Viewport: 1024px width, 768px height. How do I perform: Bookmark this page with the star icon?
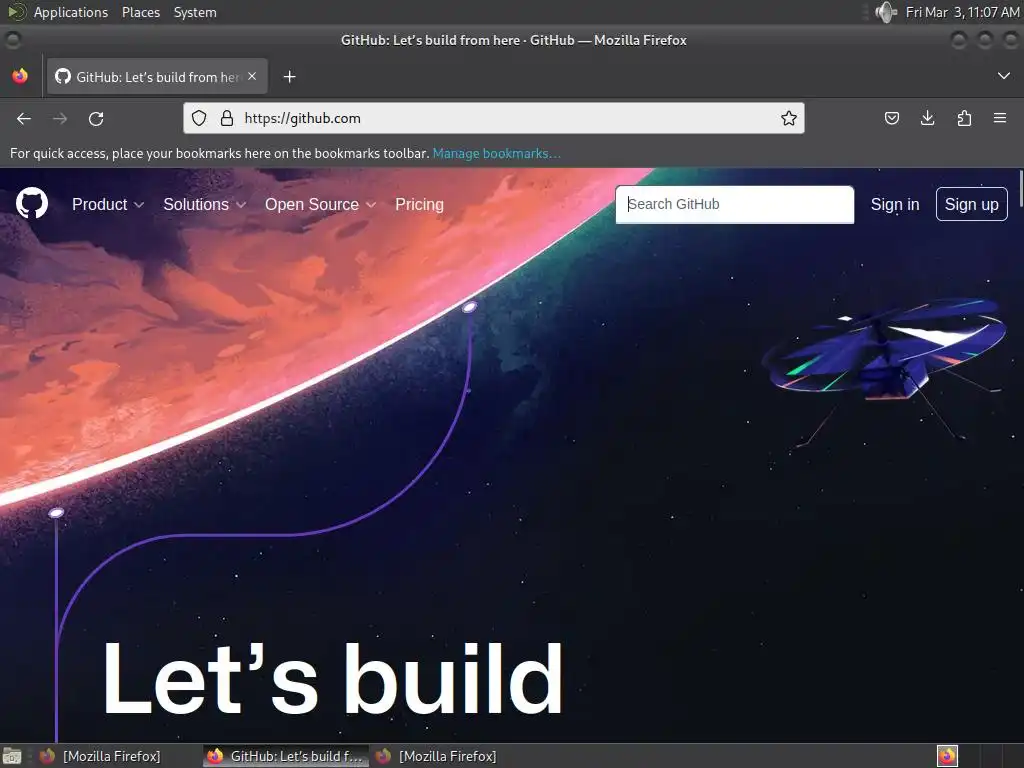[789, 118]
